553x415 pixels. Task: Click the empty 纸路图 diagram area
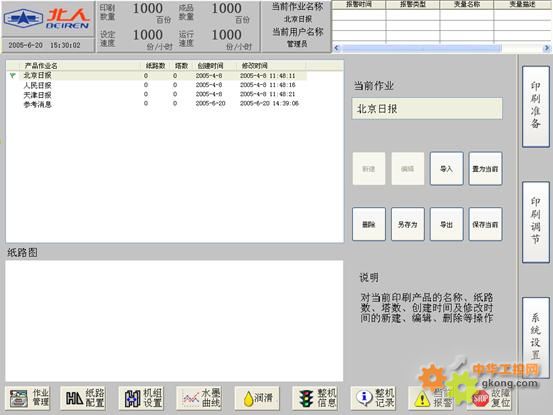pos(174,321)
